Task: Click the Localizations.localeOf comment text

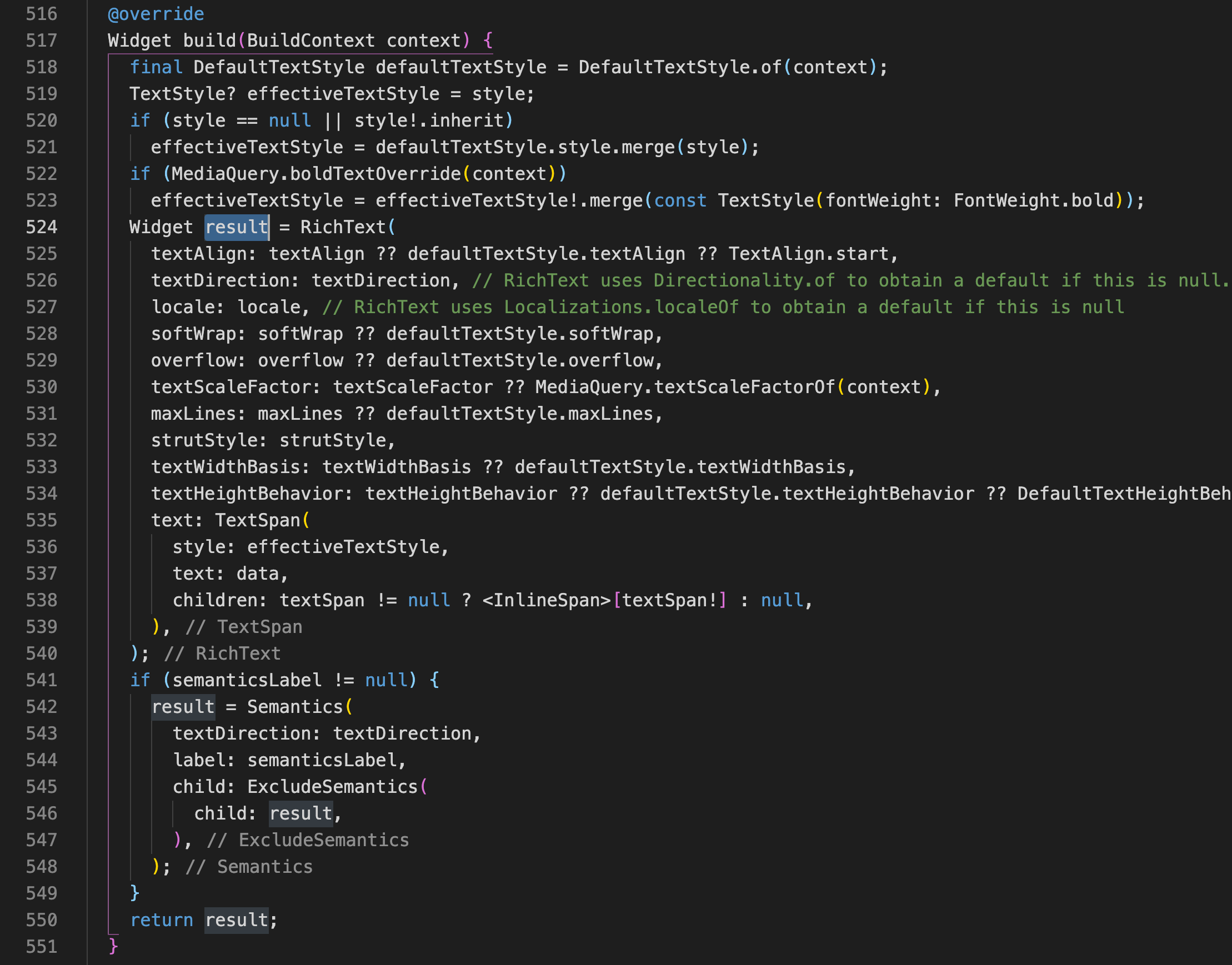Action: [620, 307]
